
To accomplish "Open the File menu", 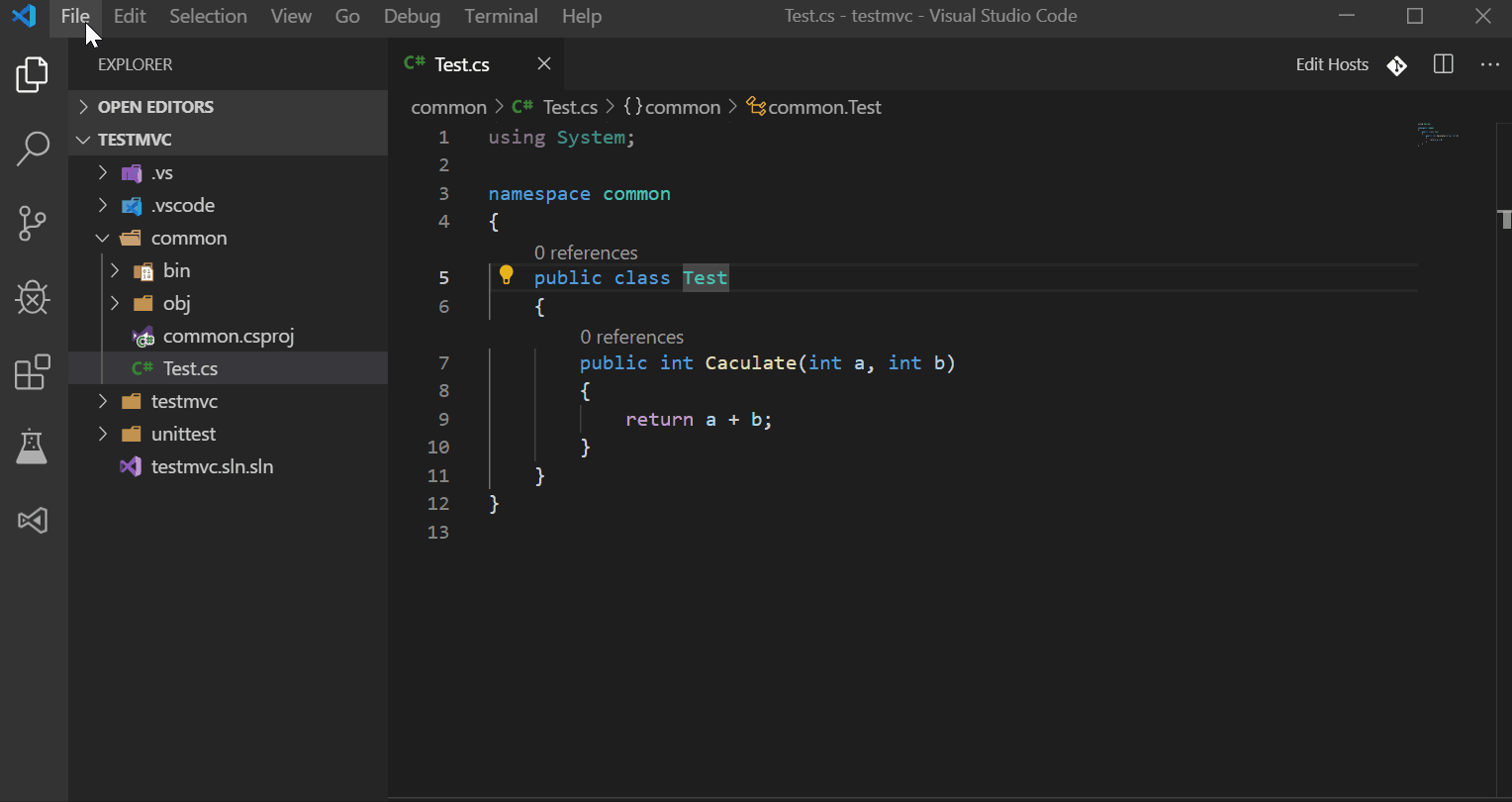I will pyautogui.click(x=75, y=16).
